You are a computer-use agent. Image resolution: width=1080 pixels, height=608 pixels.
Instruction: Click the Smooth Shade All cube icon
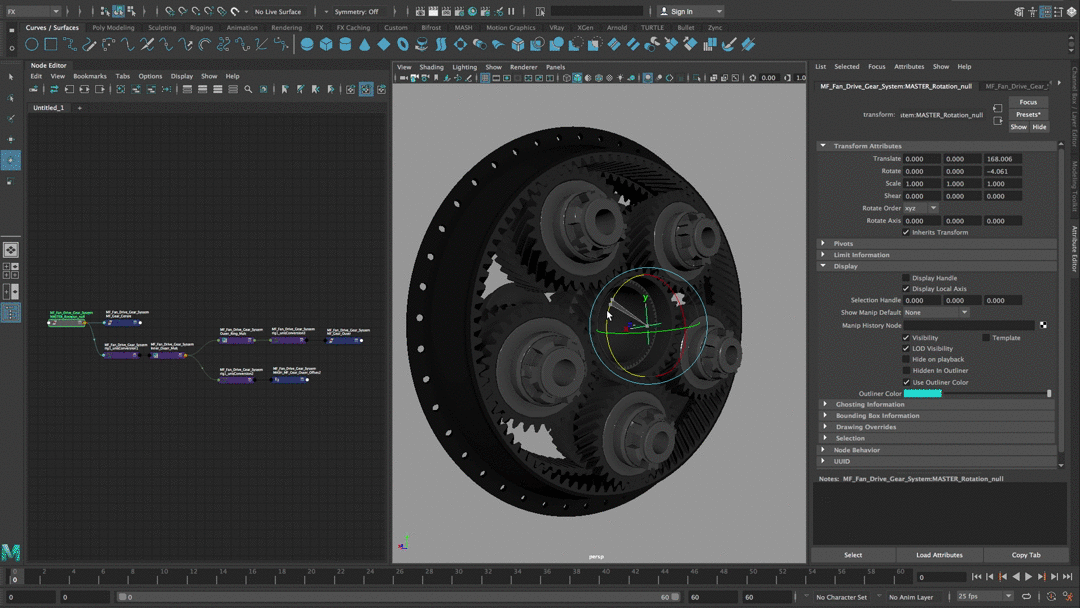tap(577, 78)
